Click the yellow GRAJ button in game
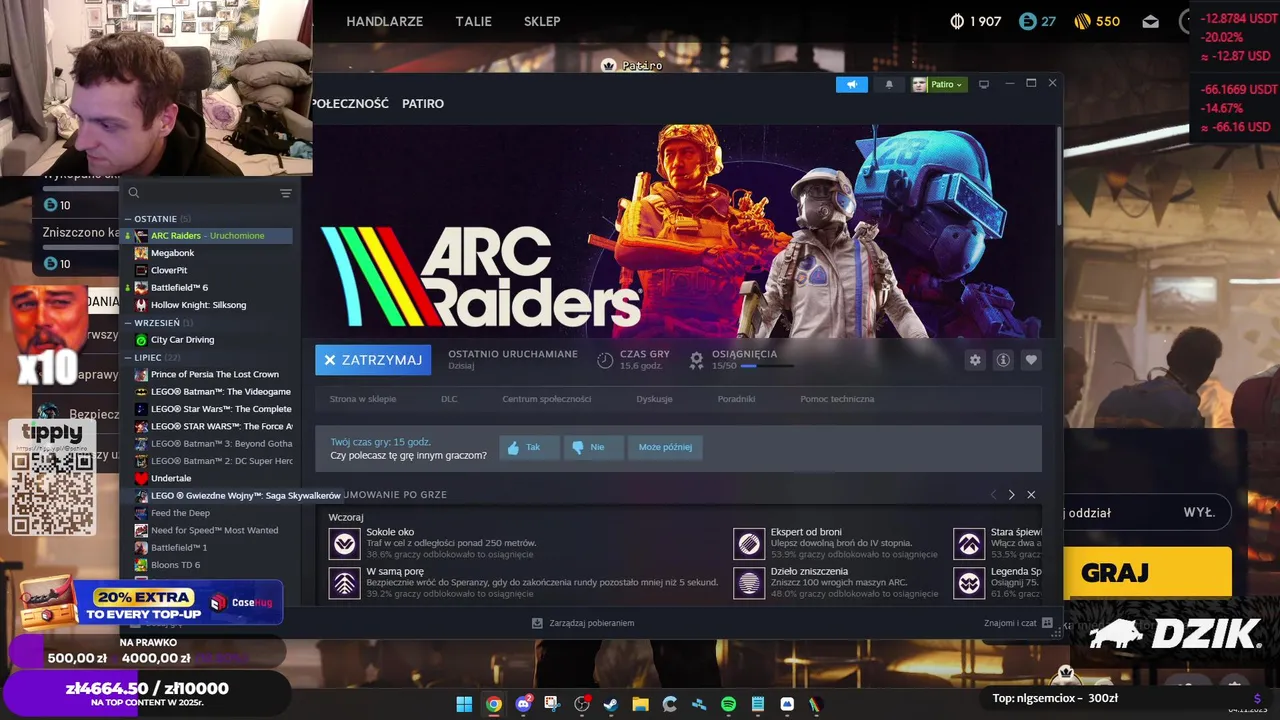The width and height of the screenshot is (1280, 720). (1147, 573)
